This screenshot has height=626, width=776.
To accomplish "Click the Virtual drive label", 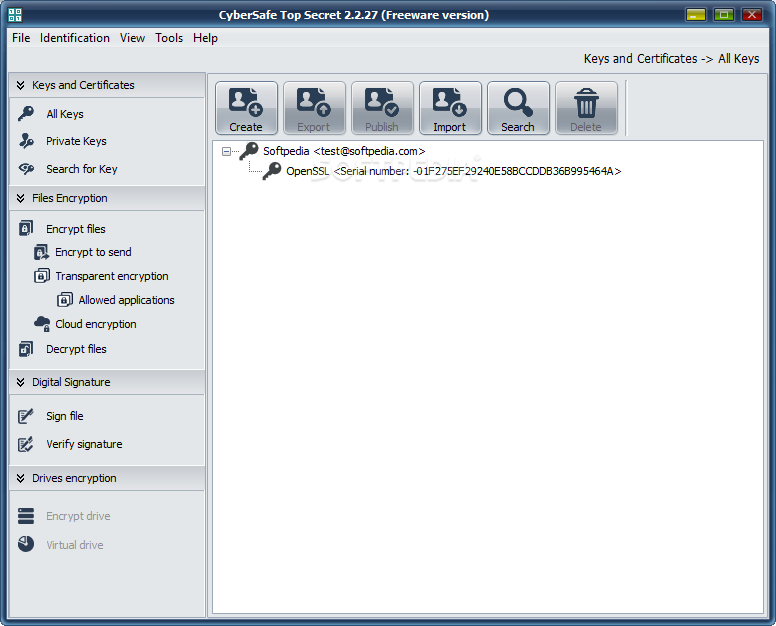I will (75, 545).
